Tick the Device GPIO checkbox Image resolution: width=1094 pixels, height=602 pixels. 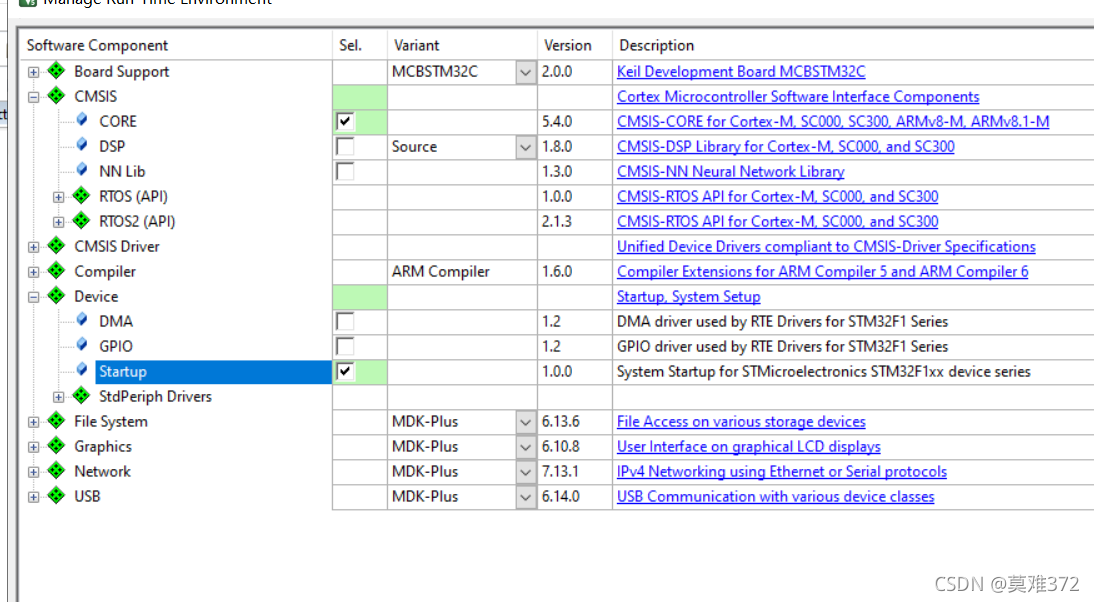[345, 347]
